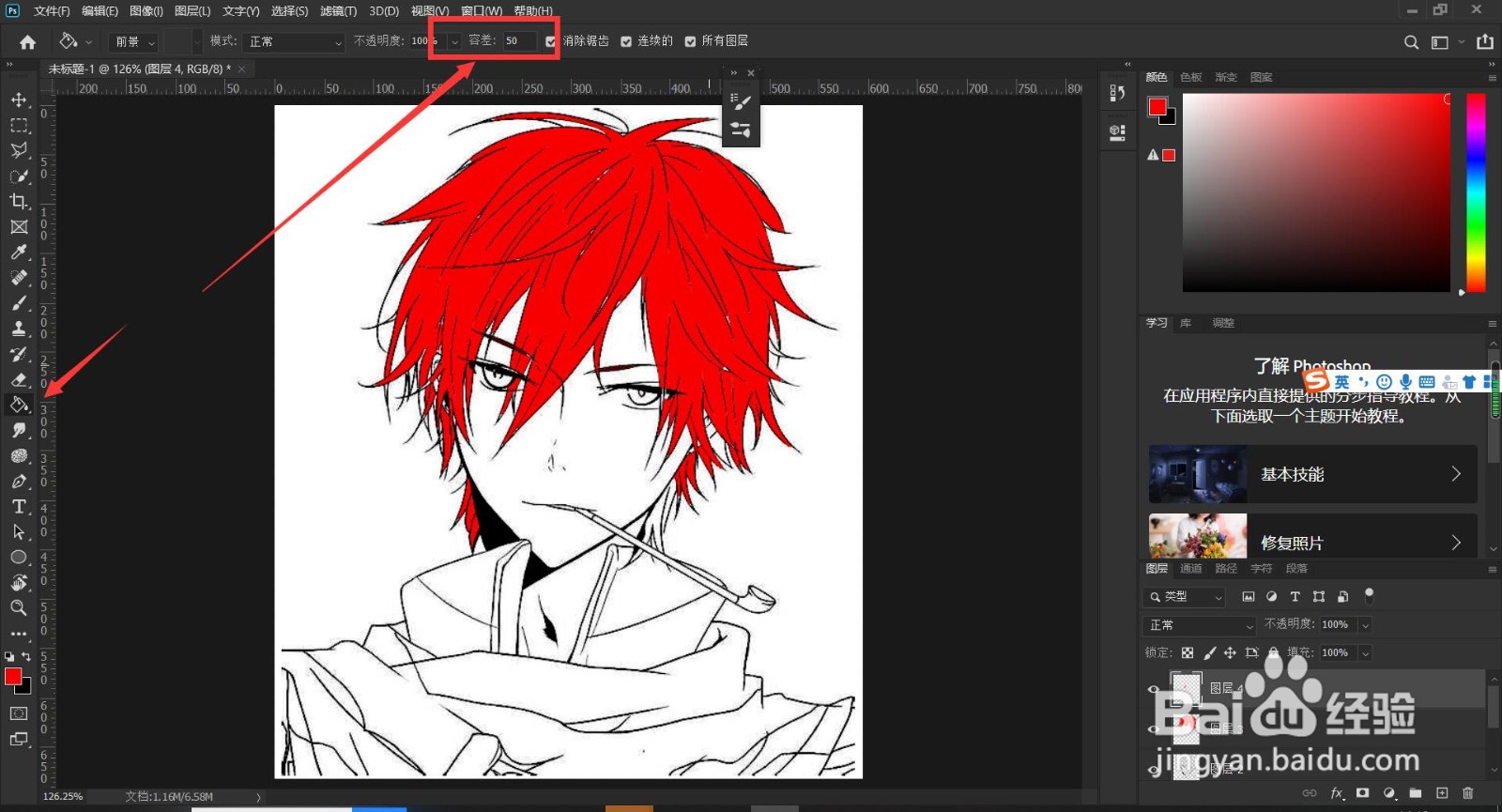1502x812 pixels.
Task: Toggle Quick Mask mode icon
Action: click(x=19, y=713)
